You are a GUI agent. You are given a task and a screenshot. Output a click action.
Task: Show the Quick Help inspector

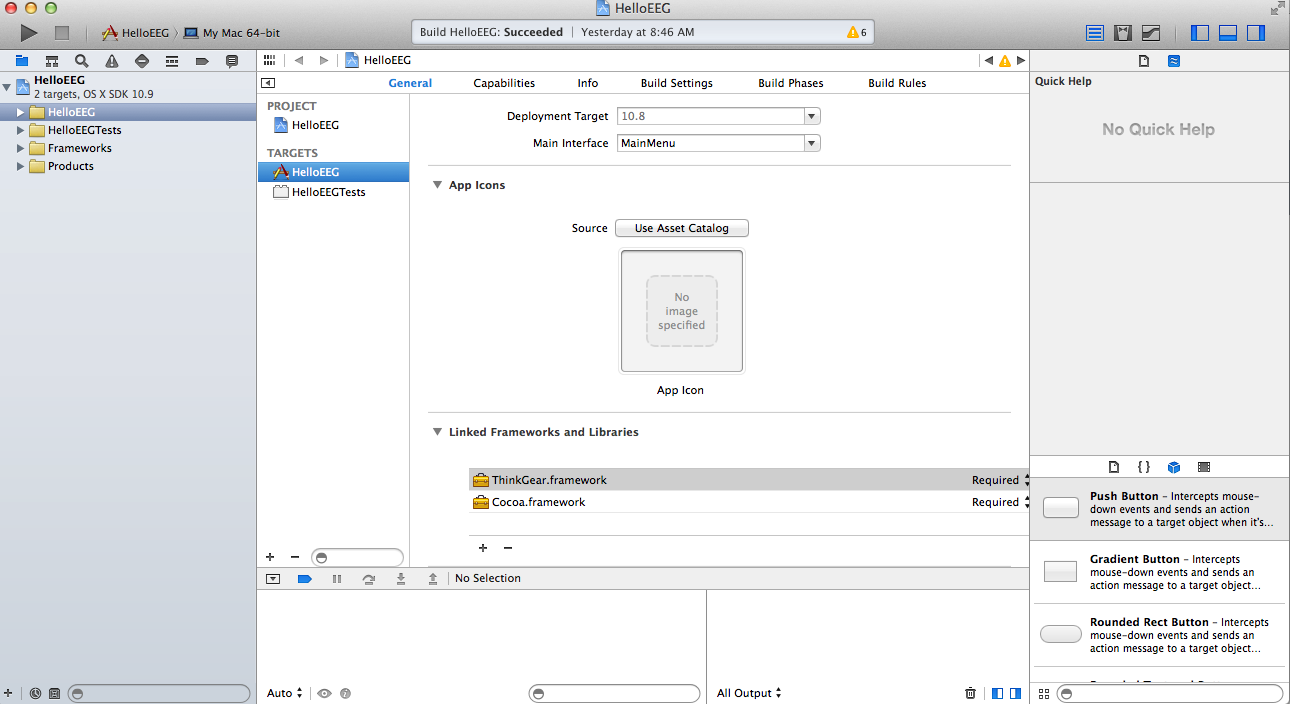(1174, 61)
